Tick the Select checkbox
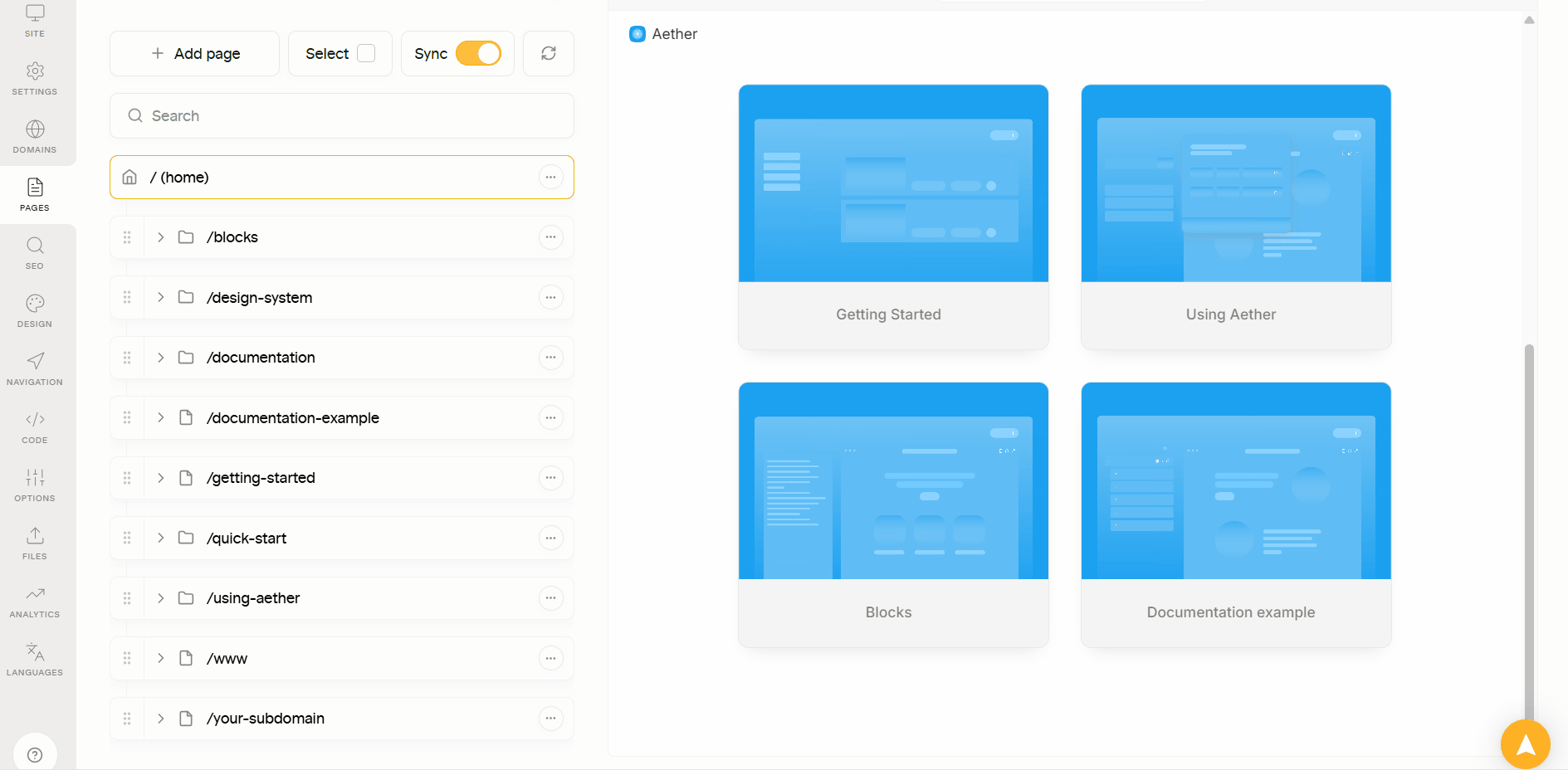1568x770 pixels. click(x=366, y=53)
